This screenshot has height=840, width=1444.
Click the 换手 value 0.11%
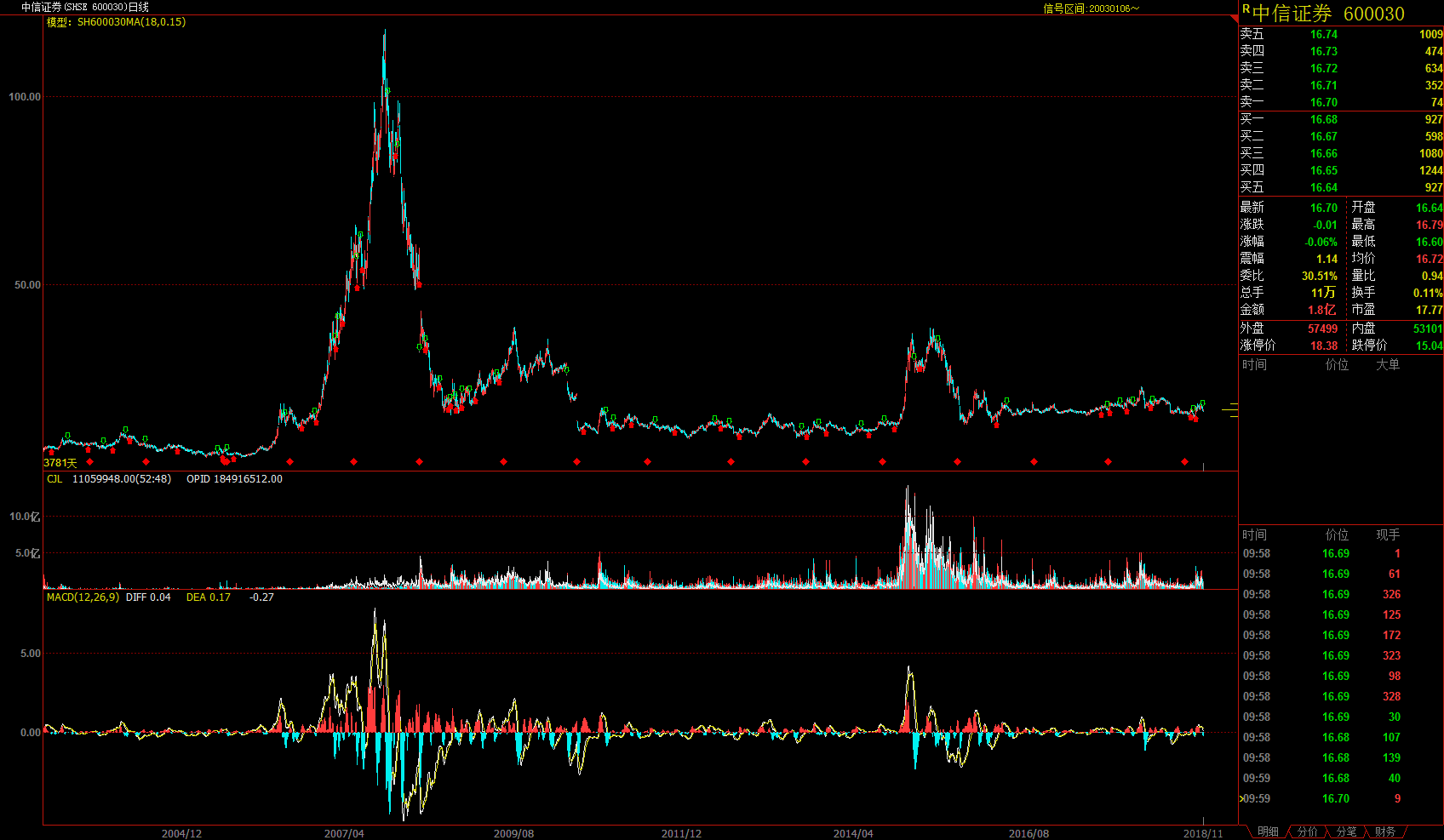click(x=1428, y=293)
